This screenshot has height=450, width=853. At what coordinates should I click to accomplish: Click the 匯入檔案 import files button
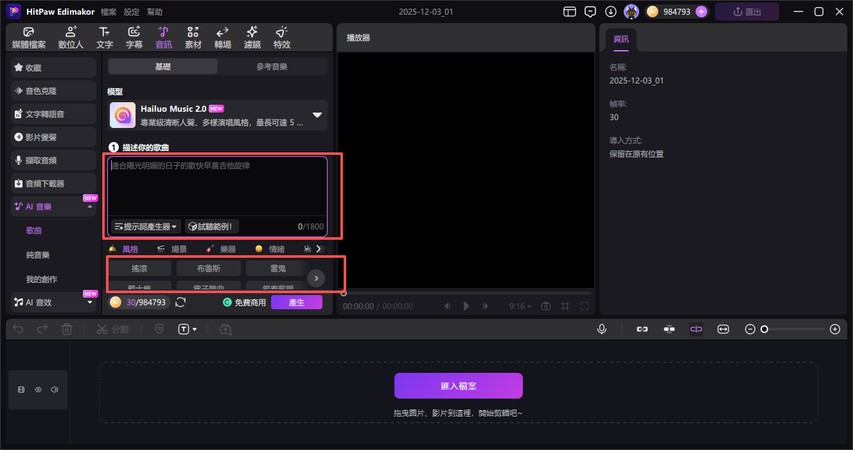pos(459,386)
